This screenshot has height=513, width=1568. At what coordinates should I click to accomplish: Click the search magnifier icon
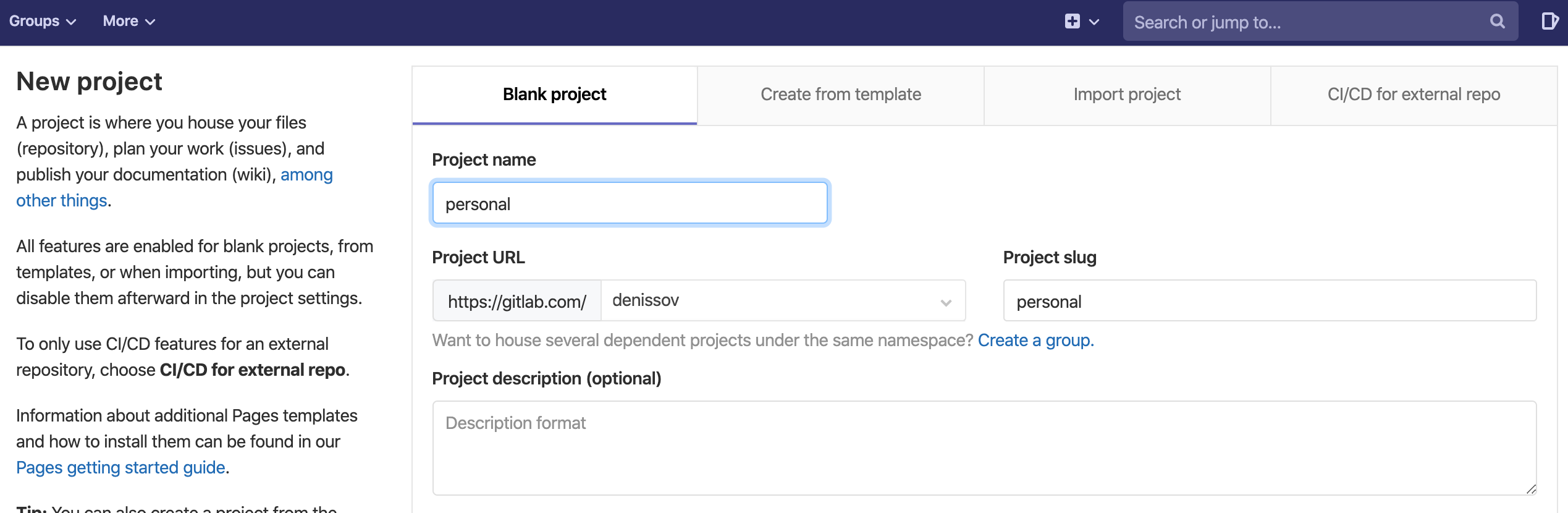pos(1497,22)
